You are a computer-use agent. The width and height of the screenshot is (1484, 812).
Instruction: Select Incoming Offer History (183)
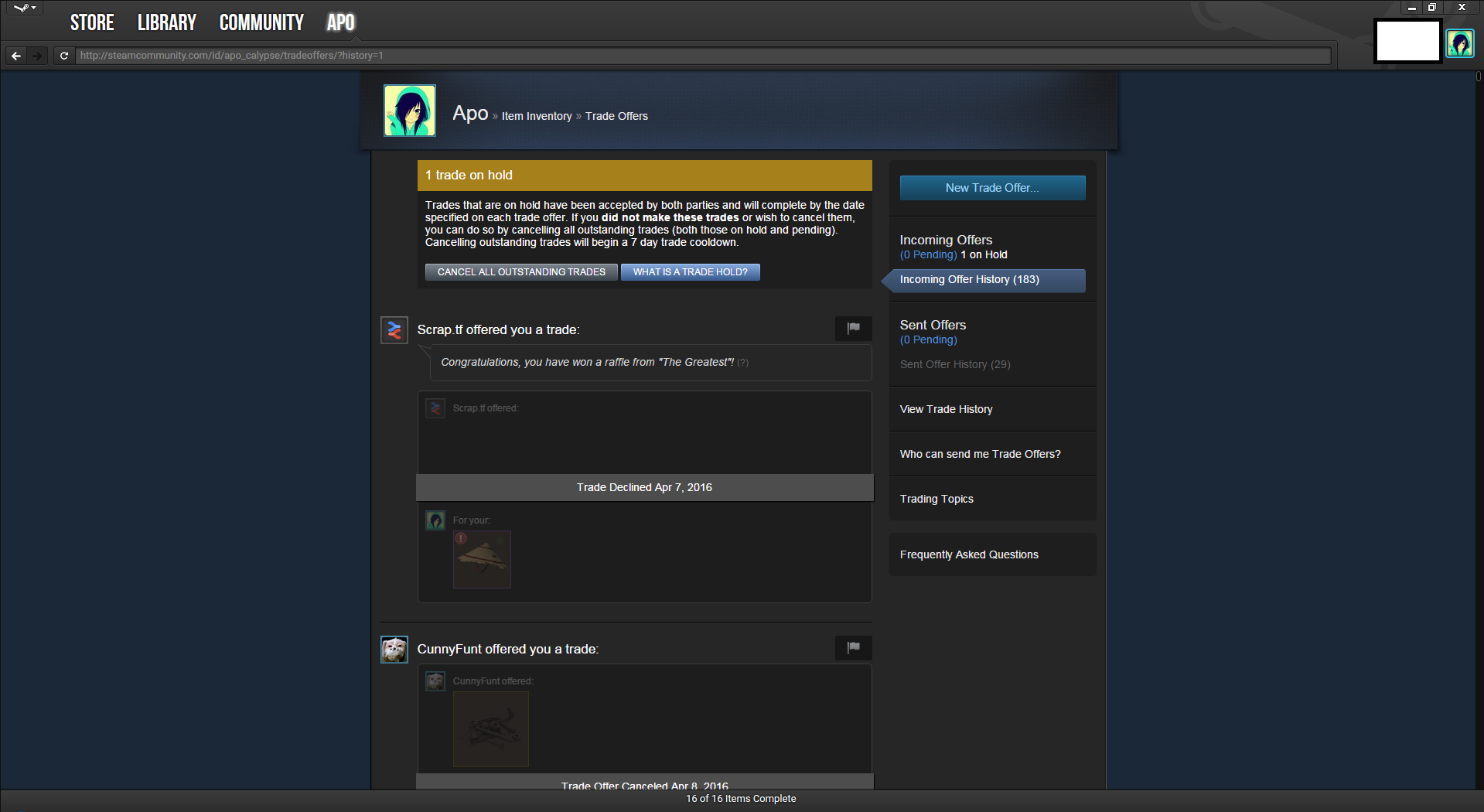pos(969,280)
